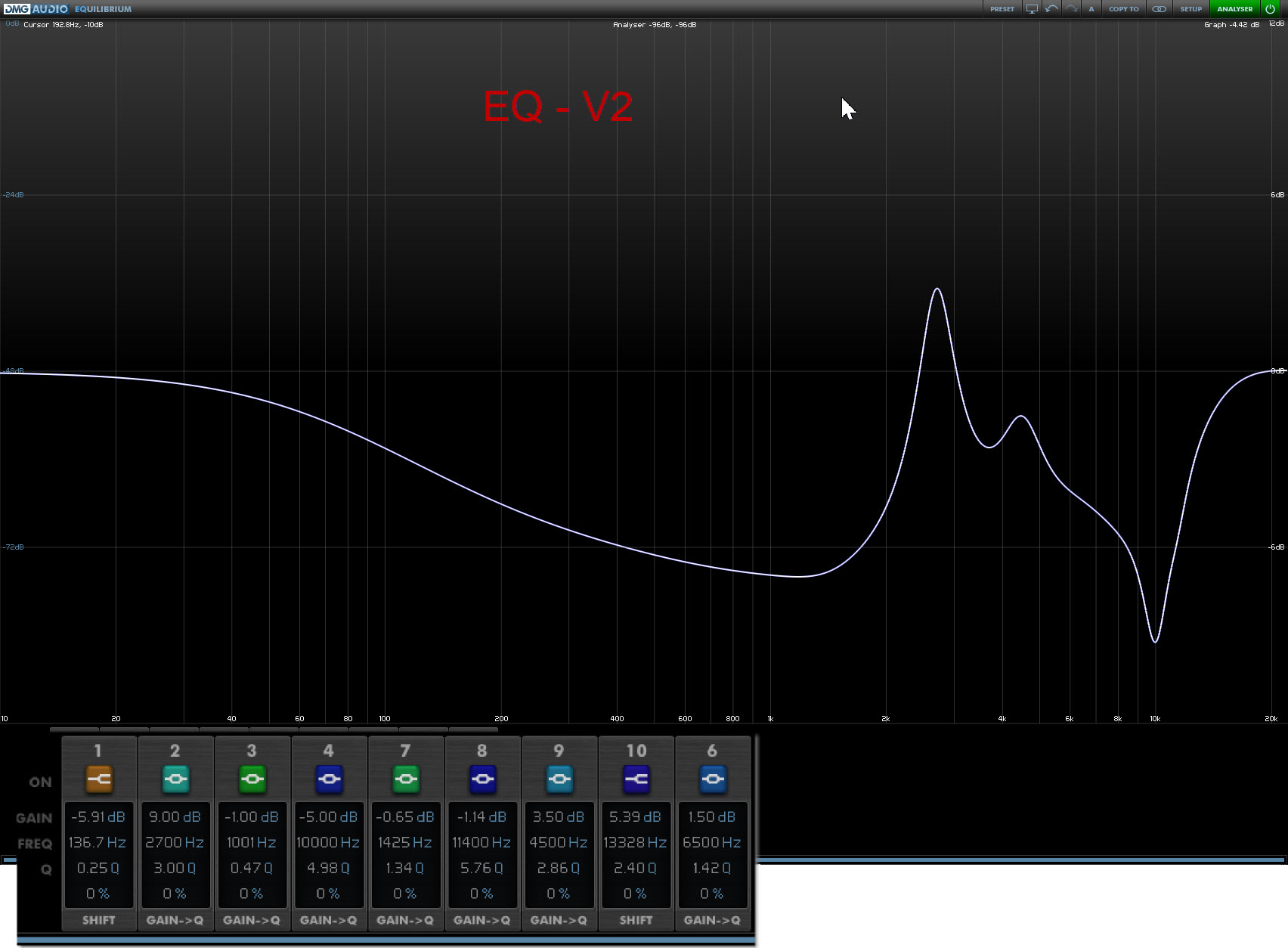This screenshot has width=1288, height=948.
Task: Open the GAIN->Q mode selector of band 6
Action: coord(712,920)
